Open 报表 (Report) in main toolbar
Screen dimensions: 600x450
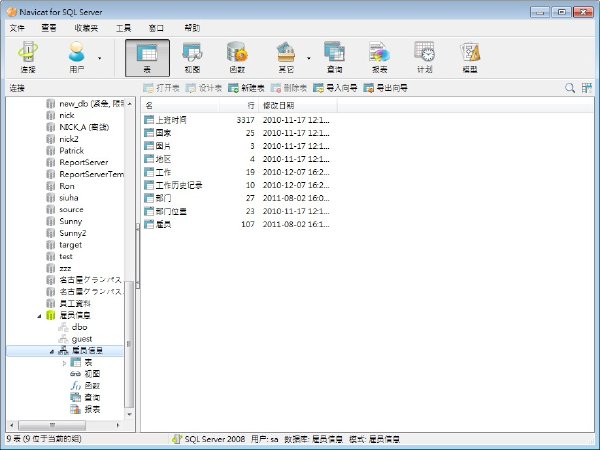click(x=380, y=57)
